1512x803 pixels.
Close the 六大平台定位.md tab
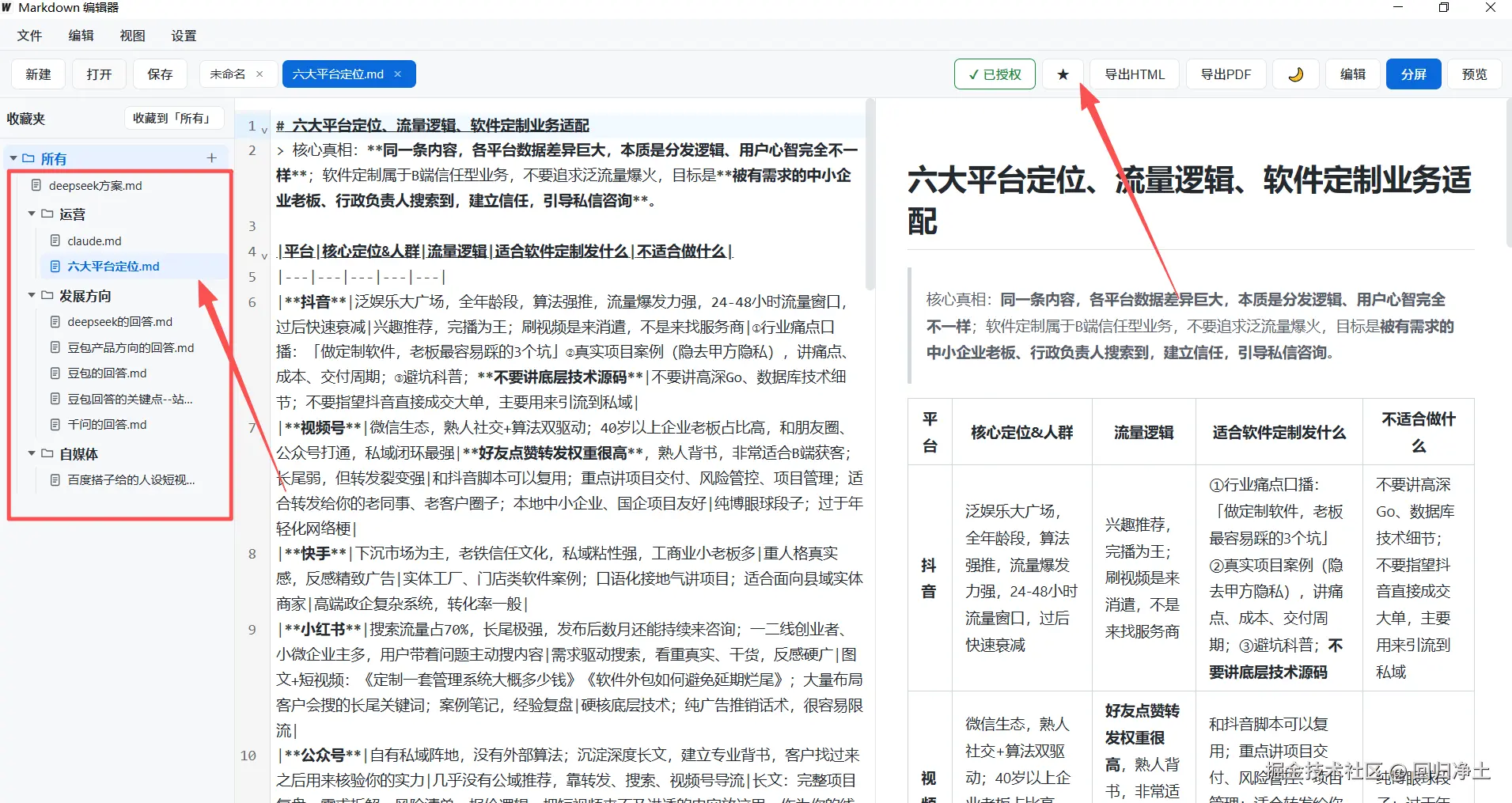398,74
